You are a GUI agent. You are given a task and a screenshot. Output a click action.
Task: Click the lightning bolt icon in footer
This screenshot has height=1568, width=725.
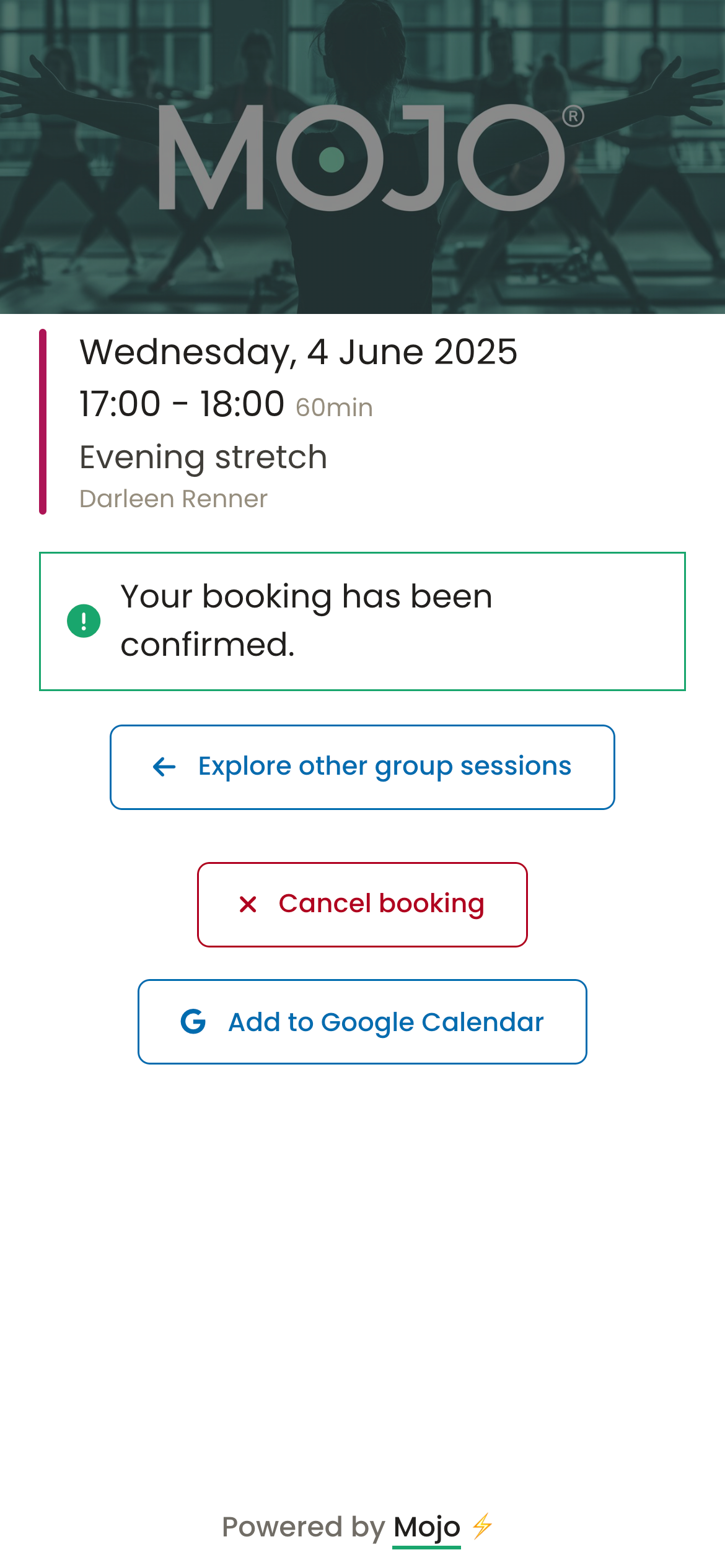click(x=483, y=1527)
